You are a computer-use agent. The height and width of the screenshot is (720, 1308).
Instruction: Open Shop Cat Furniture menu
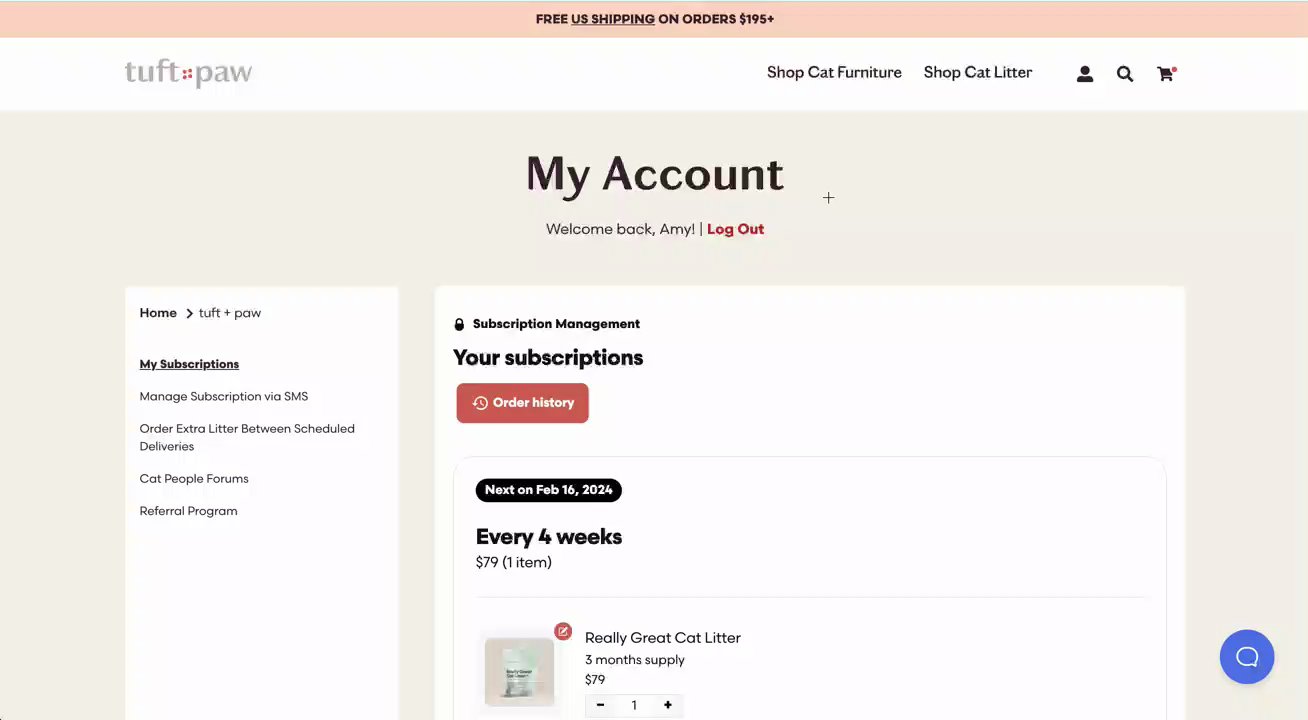coord(834,72)
